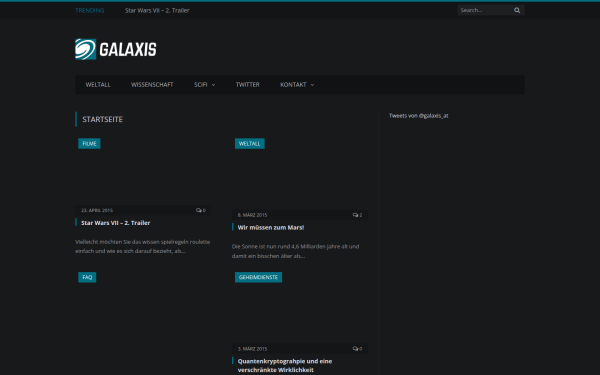600x375 pixels.
Task: Open comments icon on Star Wars VII post
Action: click(199, 210)
